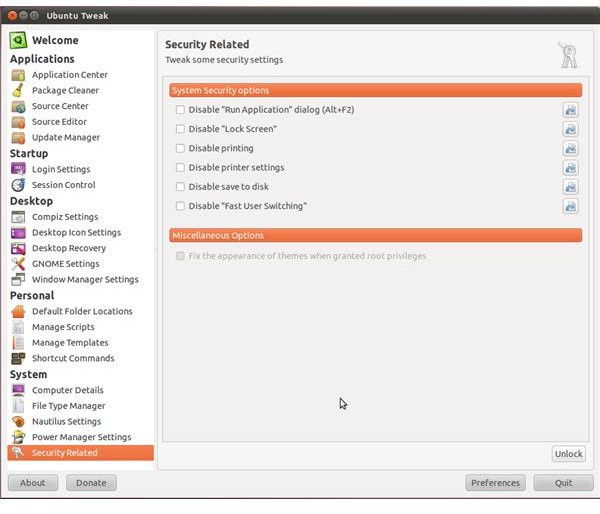Select Application Center in sidebar
The image size is (600, 514).
(x=70, y=75)
